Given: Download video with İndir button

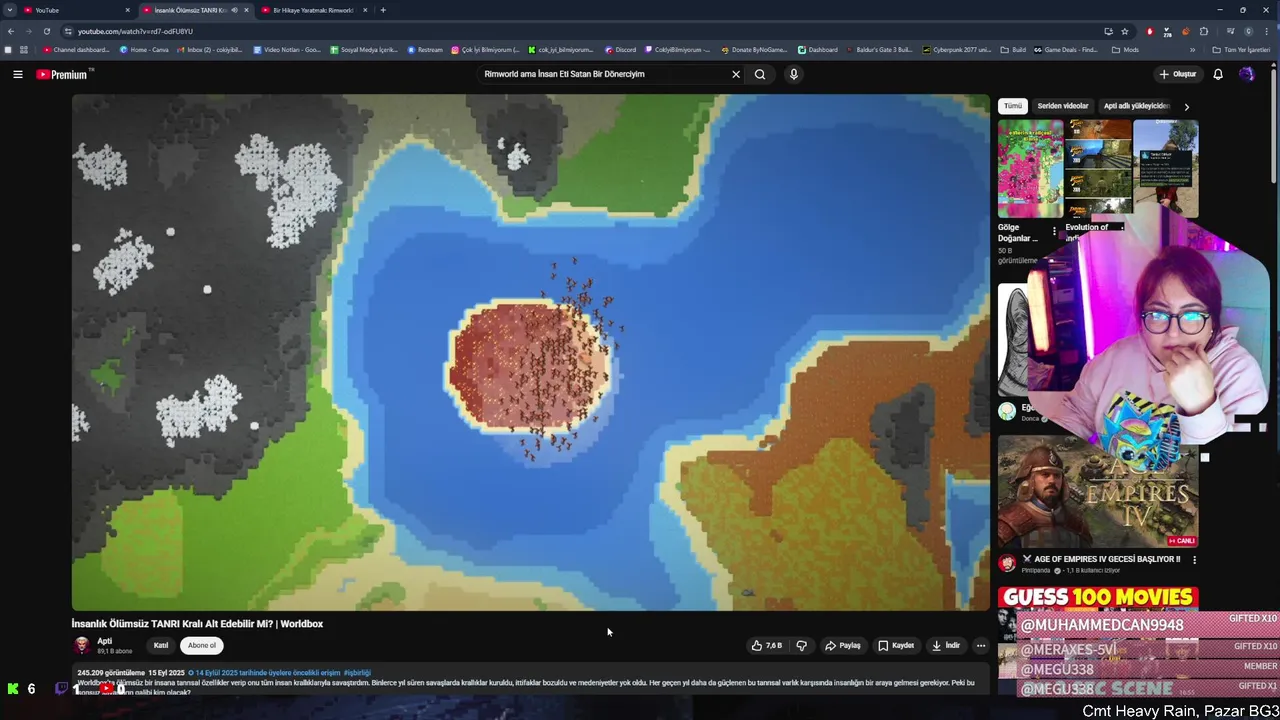Looking at the screenshot, I should (946, 646).
